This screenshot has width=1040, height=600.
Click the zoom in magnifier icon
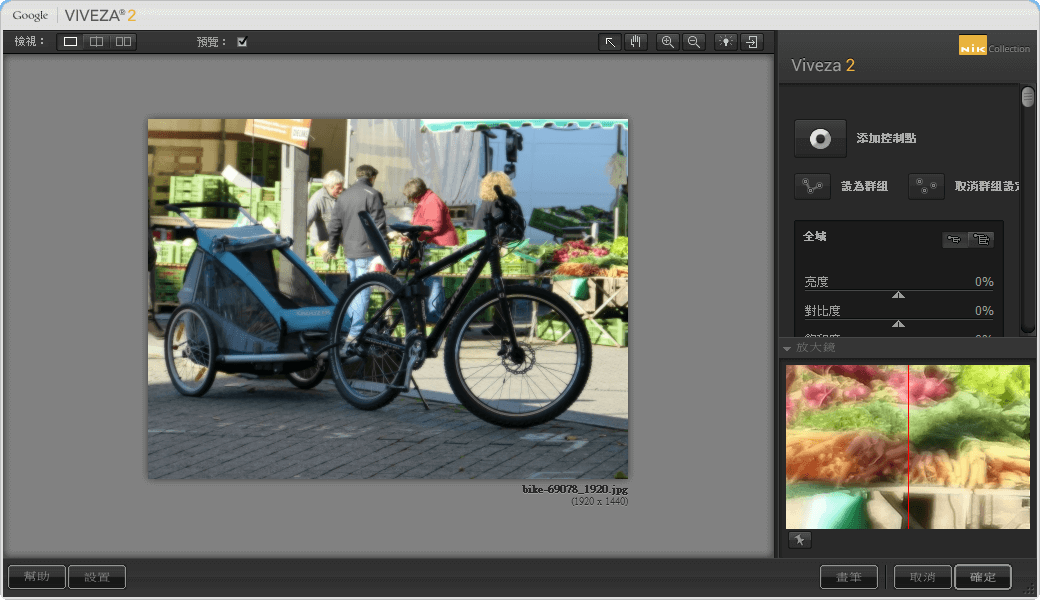tap(667, 42)
